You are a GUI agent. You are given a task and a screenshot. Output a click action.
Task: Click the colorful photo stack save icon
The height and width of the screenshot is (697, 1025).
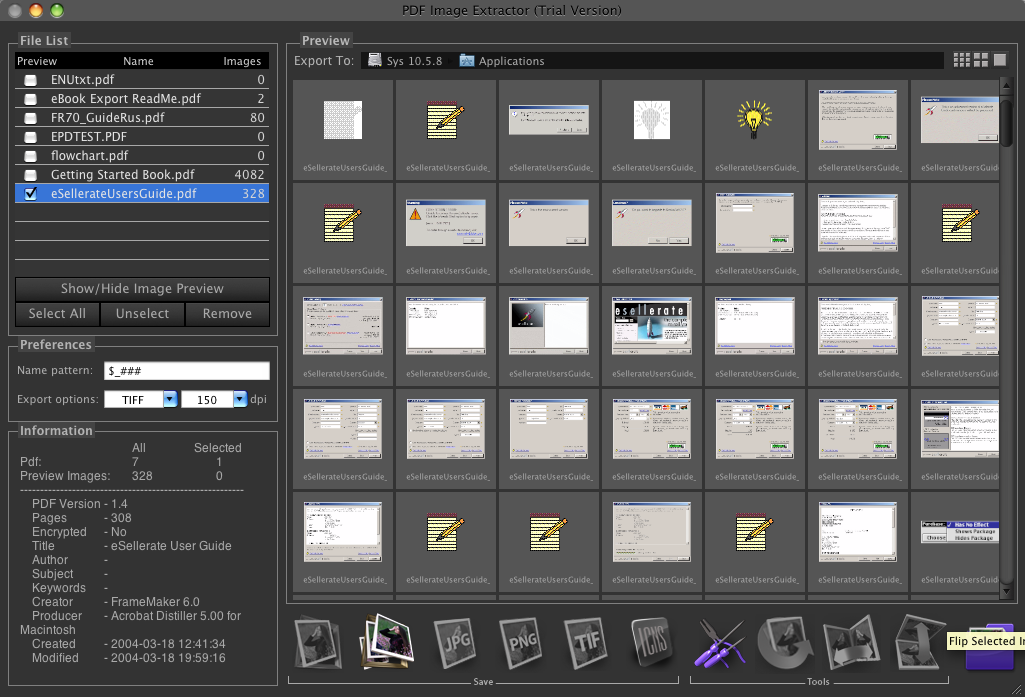click(x=386, y=642)
